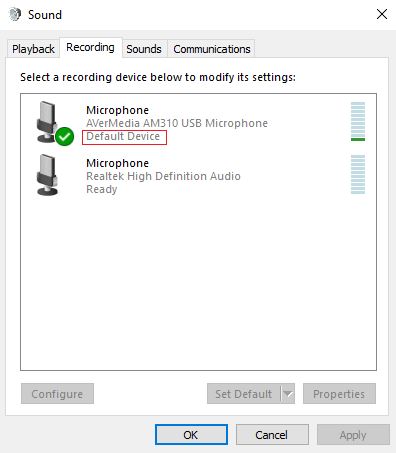Select the Realtek microphone device icon

[47, 174]
